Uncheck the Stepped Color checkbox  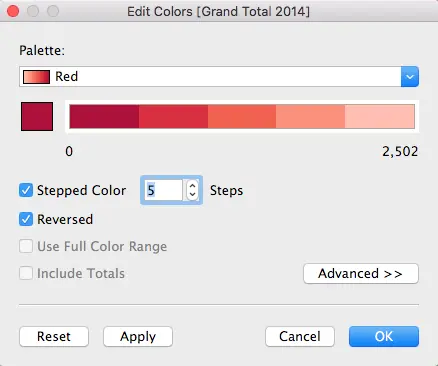coord(26,190)
